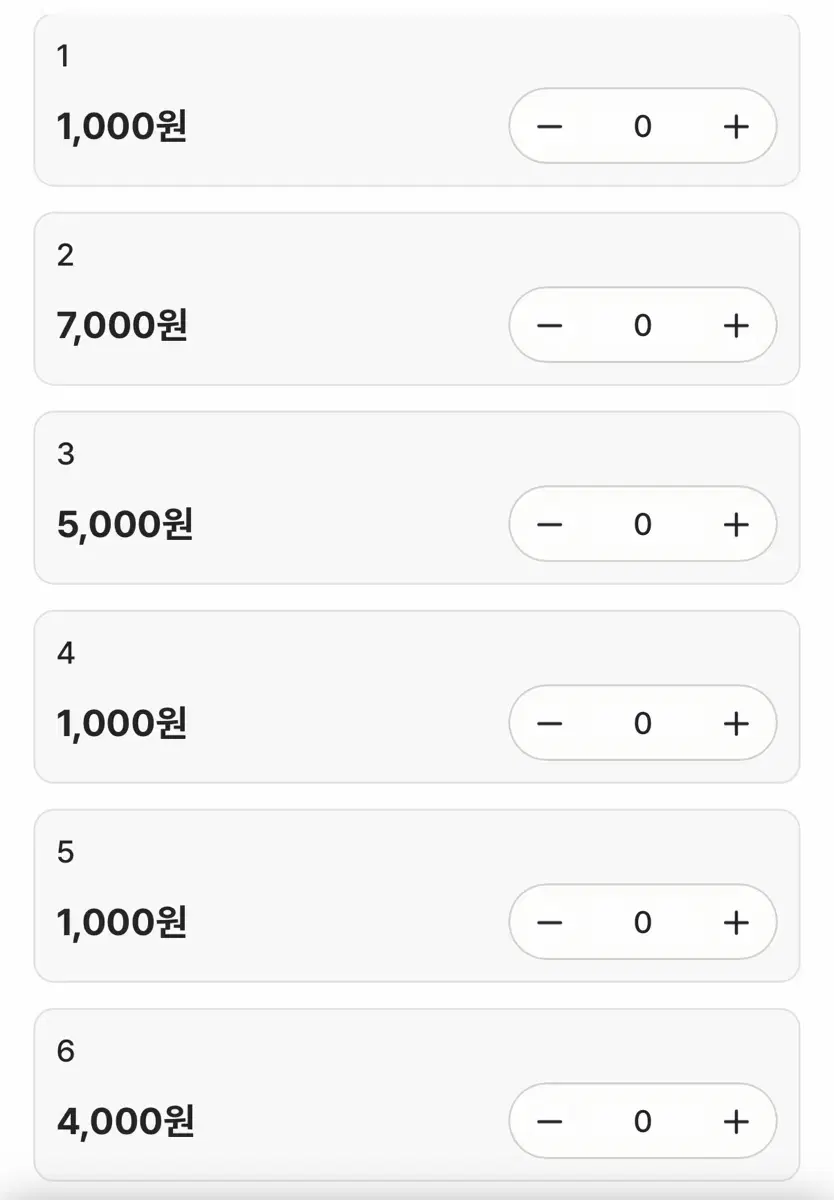The image size is (834, 1200).
Task: Tap minus icon on item 2 (7,000원)
Action: point(550,325)
